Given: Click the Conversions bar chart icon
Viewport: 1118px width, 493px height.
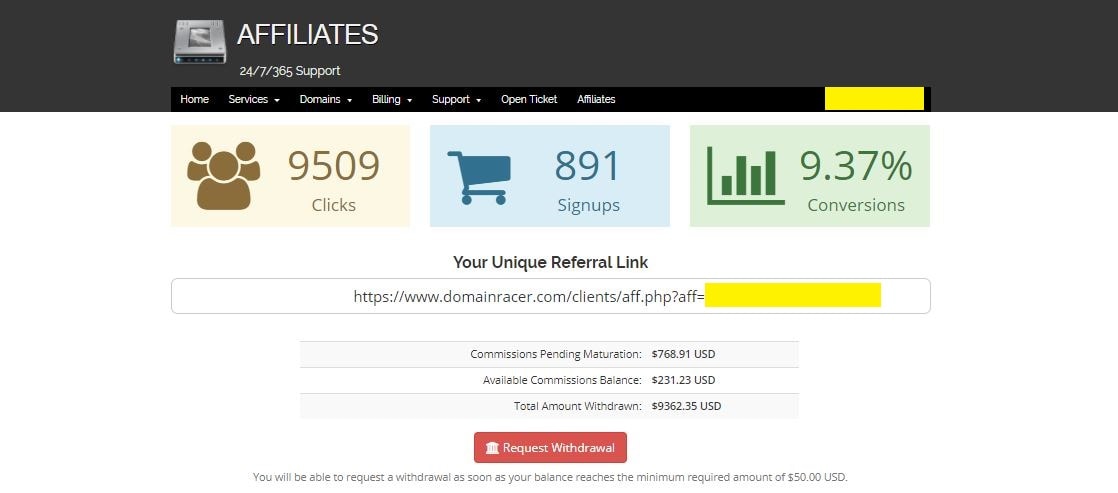Looking at the screenshot, I should click(x=745, y=176).
